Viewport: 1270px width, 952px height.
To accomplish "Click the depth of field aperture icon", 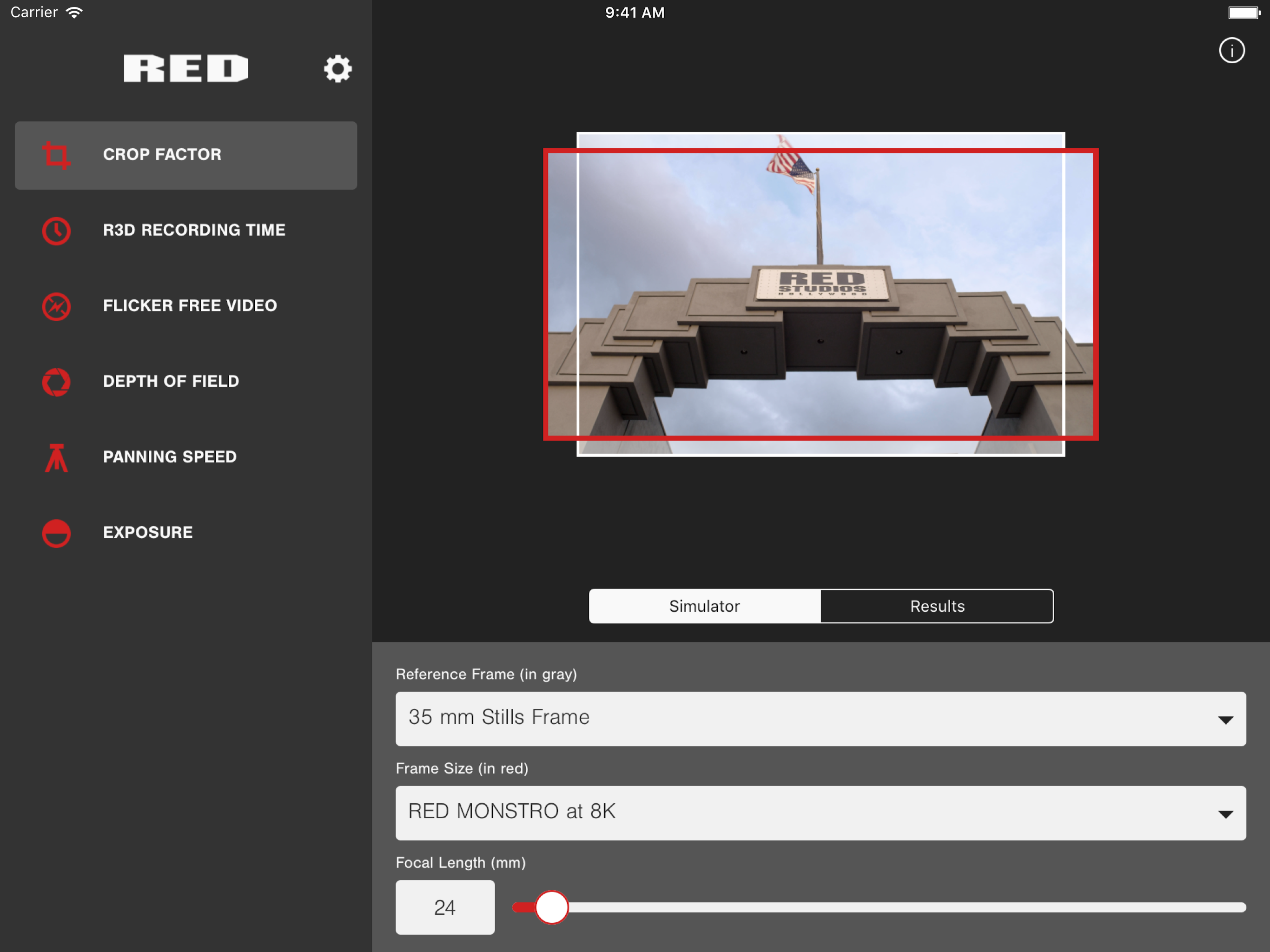I will pos(56,382).
